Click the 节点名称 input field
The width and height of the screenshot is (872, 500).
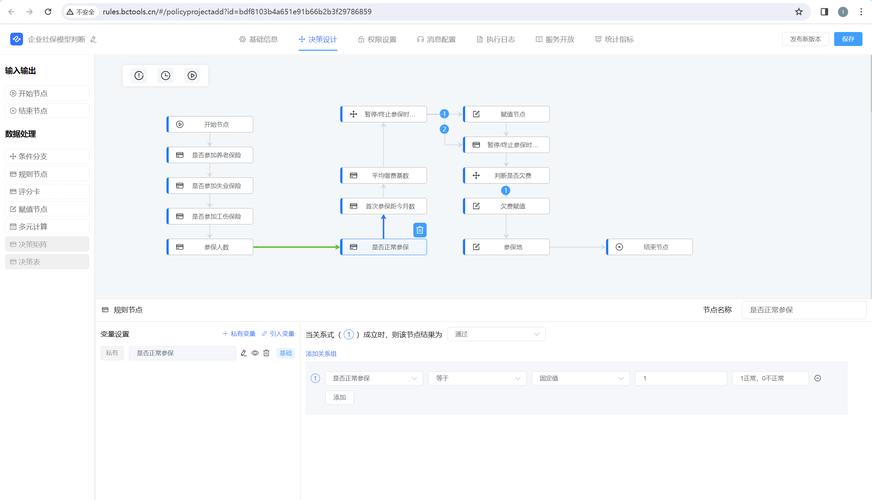coord(805,310)
